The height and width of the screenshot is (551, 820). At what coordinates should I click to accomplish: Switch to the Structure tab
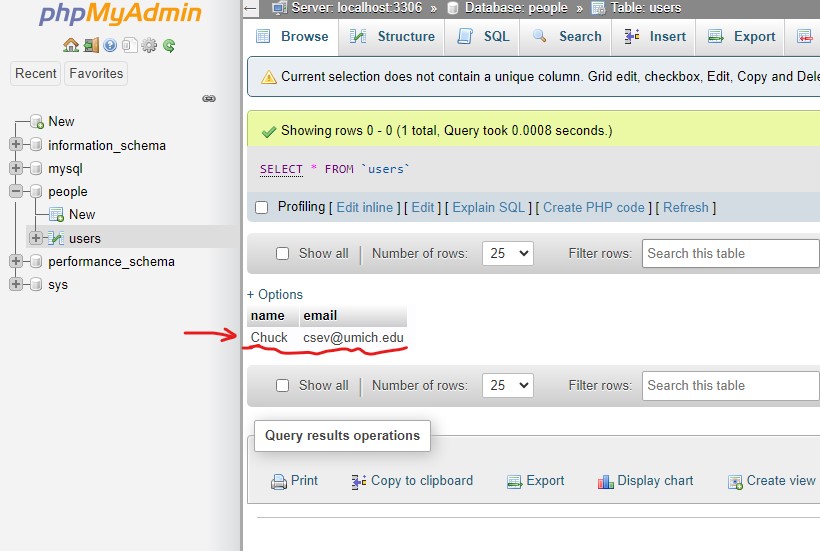pos(392,37)
